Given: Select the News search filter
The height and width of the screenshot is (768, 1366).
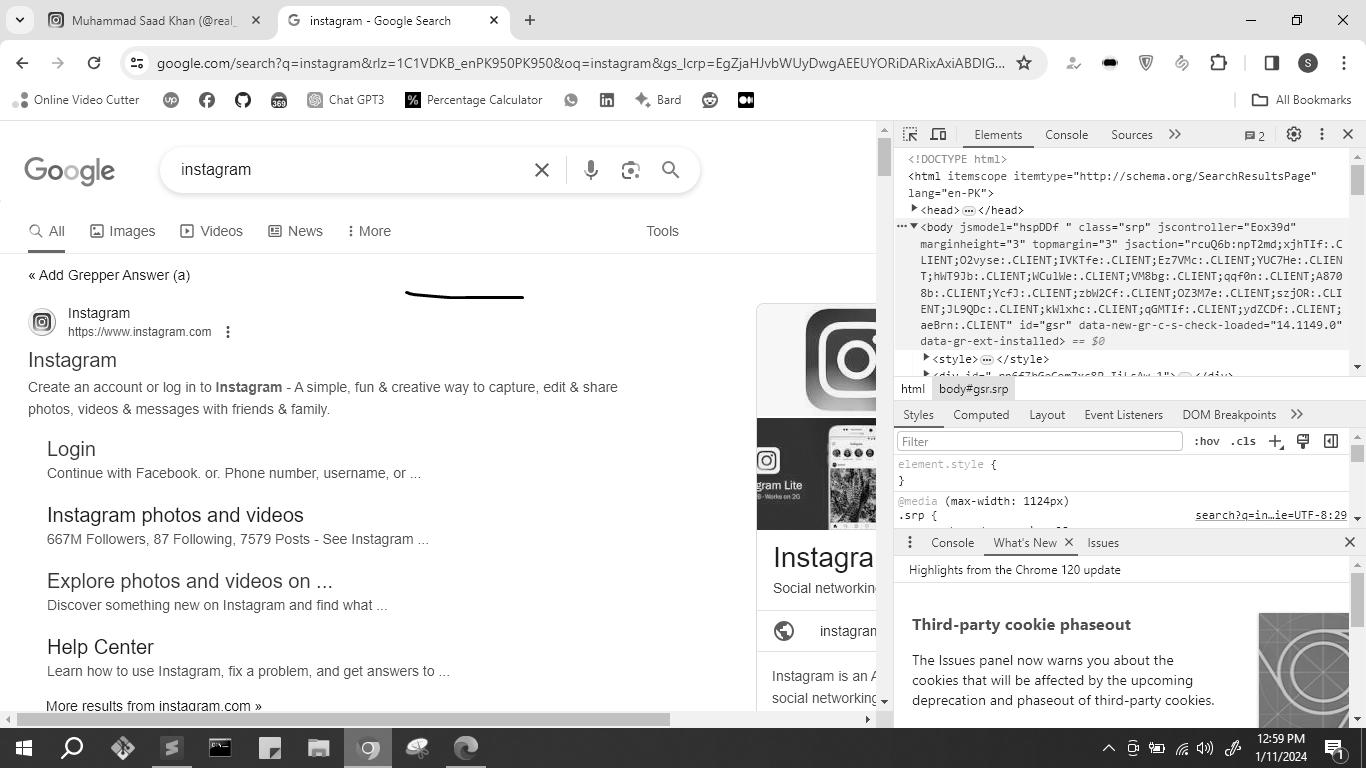Looking at the screenshot, I should point(295,231).
